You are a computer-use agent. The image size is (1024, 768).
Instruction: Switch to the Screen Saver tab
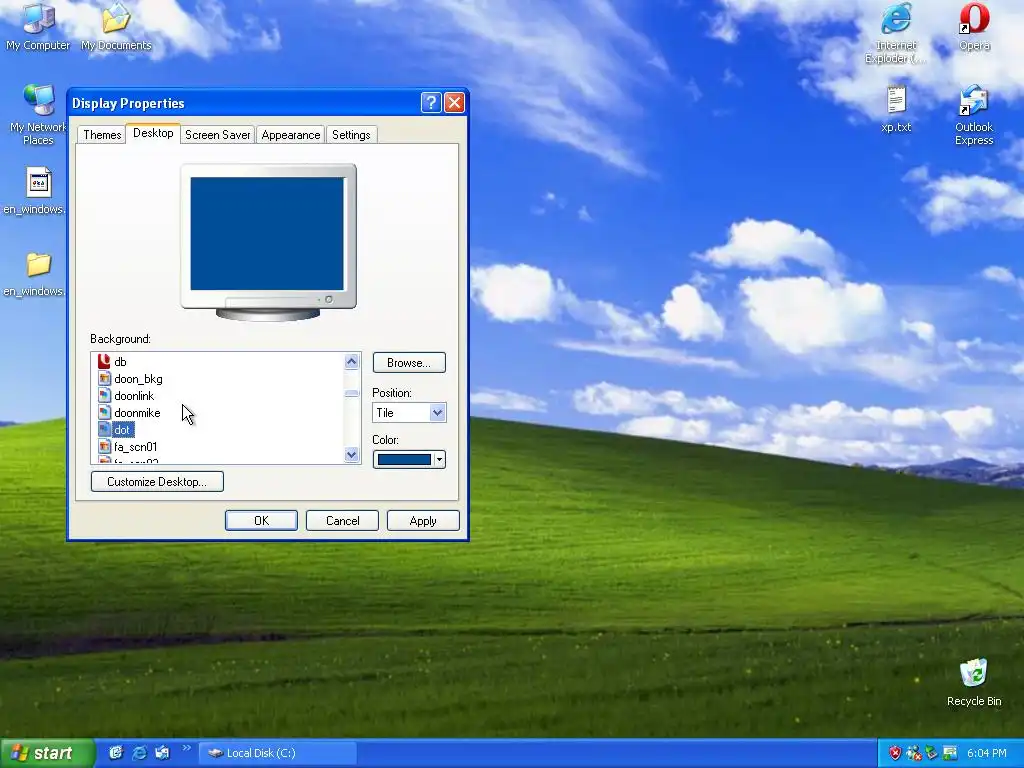pos(217,135)
